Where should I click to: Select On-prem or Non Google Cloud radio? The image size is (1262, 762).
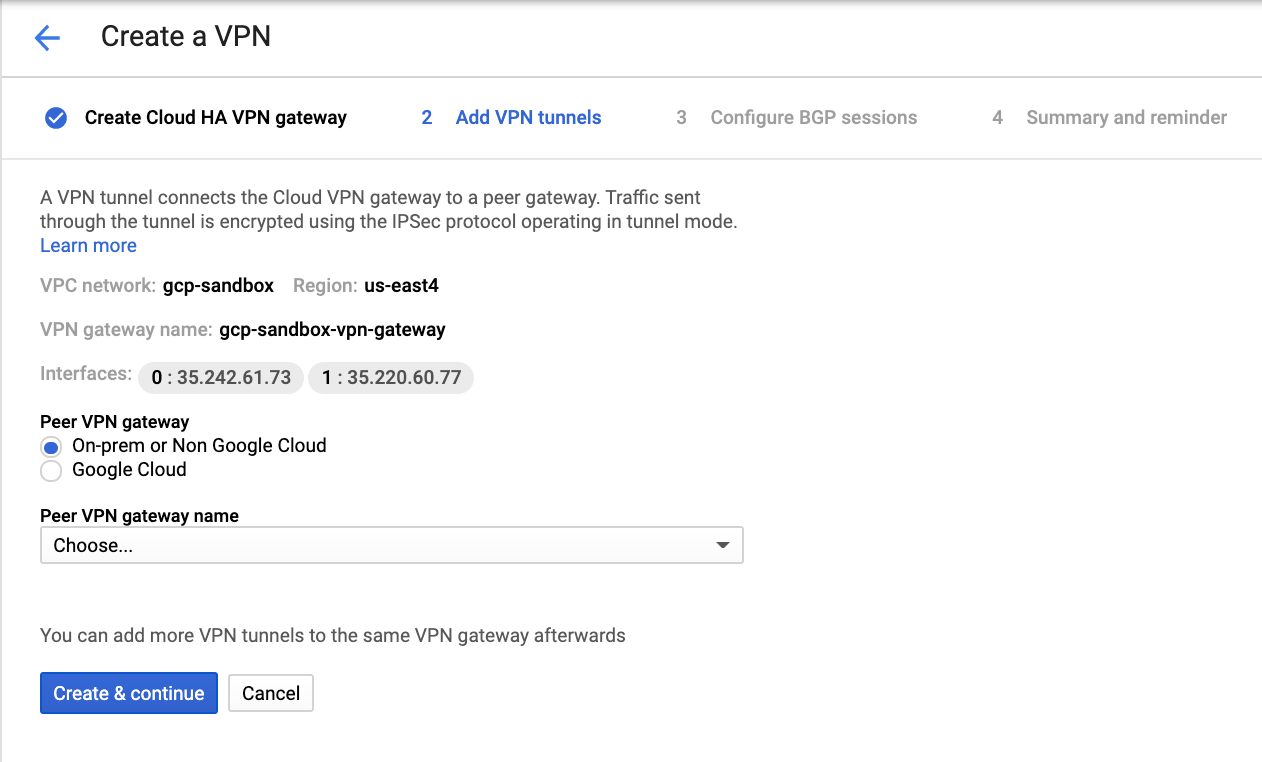(x=51, y=447)
